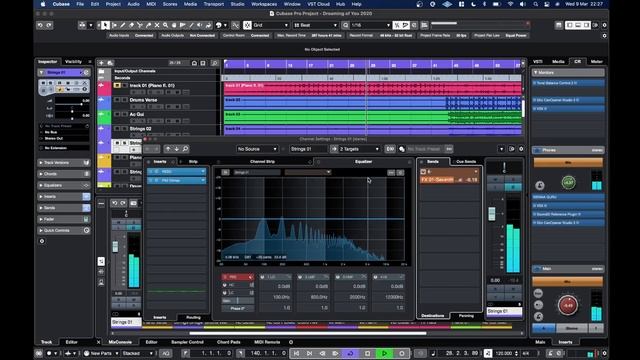The height and width of the screenshot is (360, 640).
Task: Toggle send slot power for FX 01
Action: click(x=423, y=172)
